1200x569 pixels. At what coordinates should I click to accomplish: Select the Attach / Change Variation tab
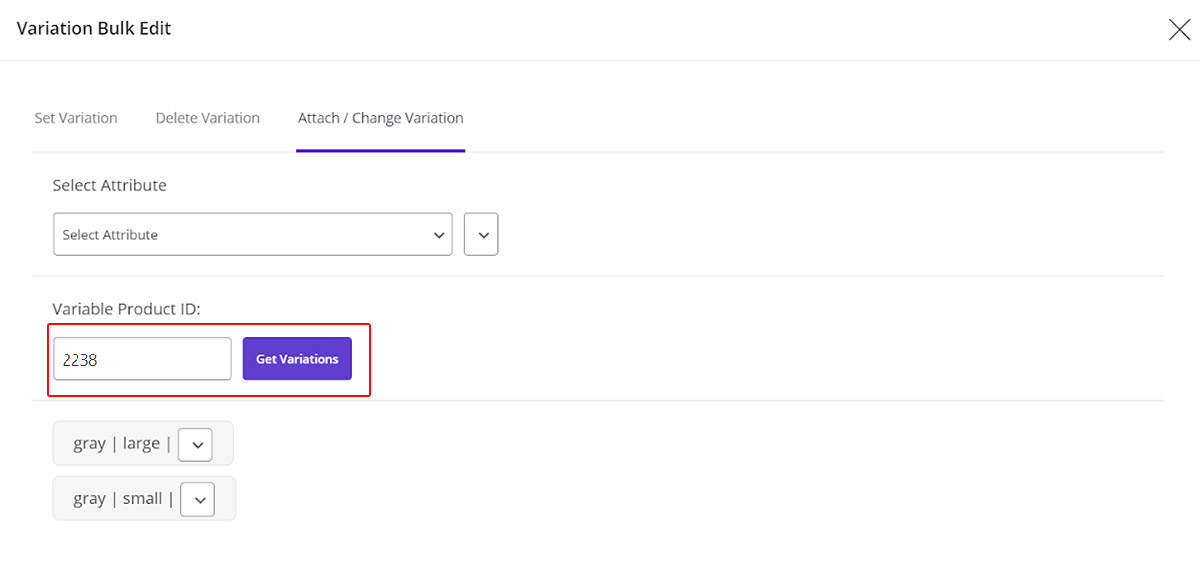[380, 118]
